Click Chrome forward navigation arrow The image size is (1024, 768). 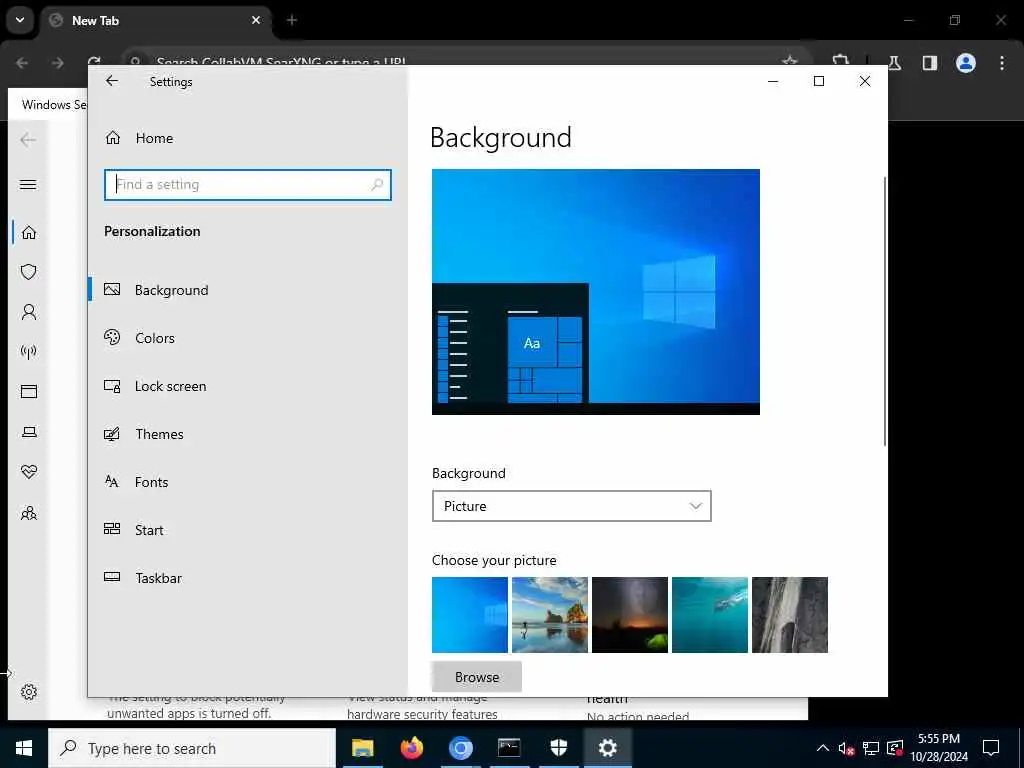[57, 63]
